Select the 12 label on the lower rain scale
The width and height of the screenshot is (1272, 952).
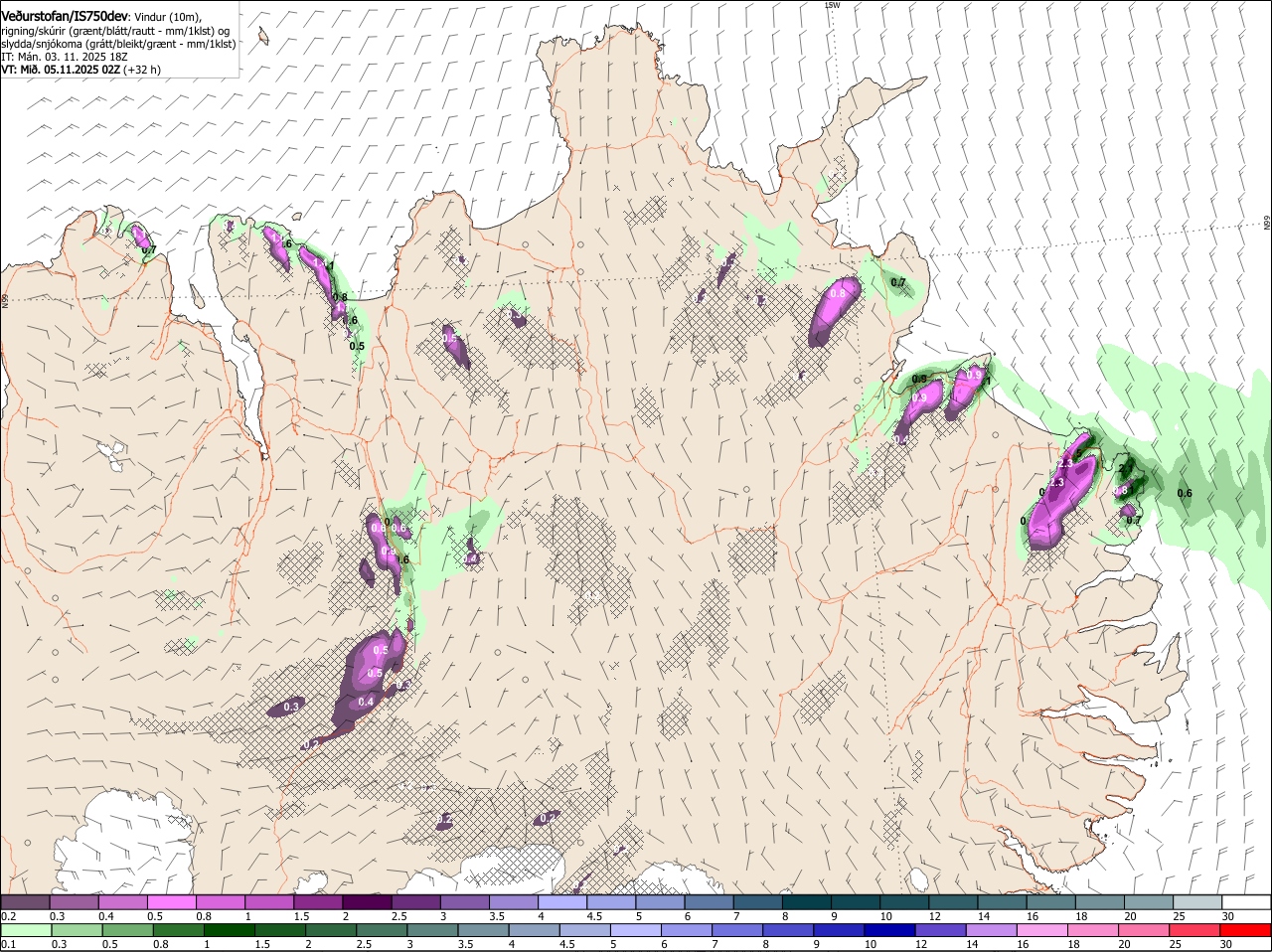click(x=921, y=944)
